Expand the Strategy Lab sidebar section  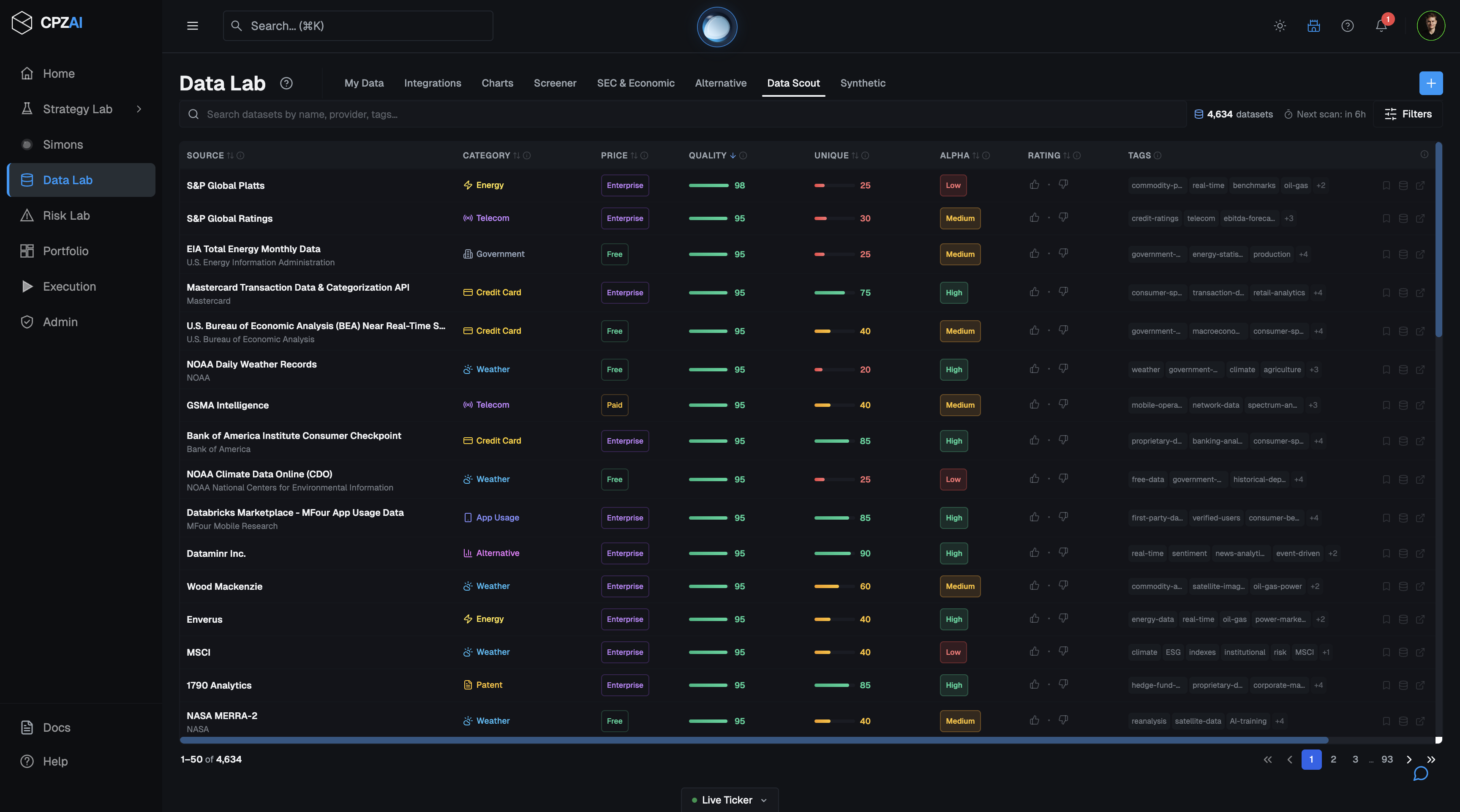tap(139, 109)
